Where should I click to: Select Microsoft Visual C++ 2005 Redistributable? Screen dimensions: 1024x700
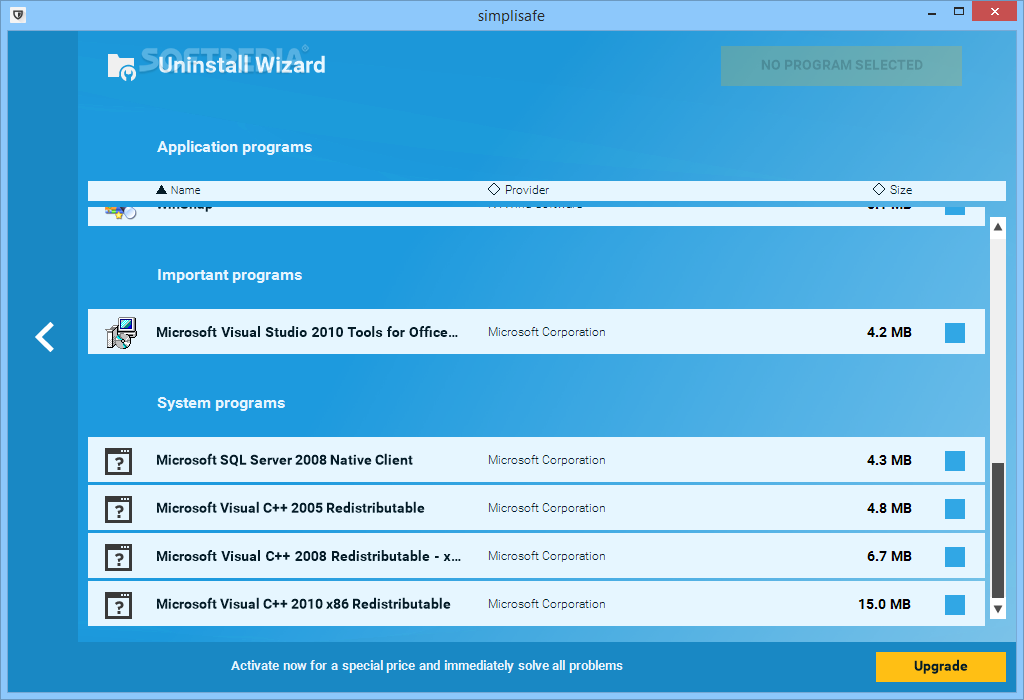coord(536,508)
